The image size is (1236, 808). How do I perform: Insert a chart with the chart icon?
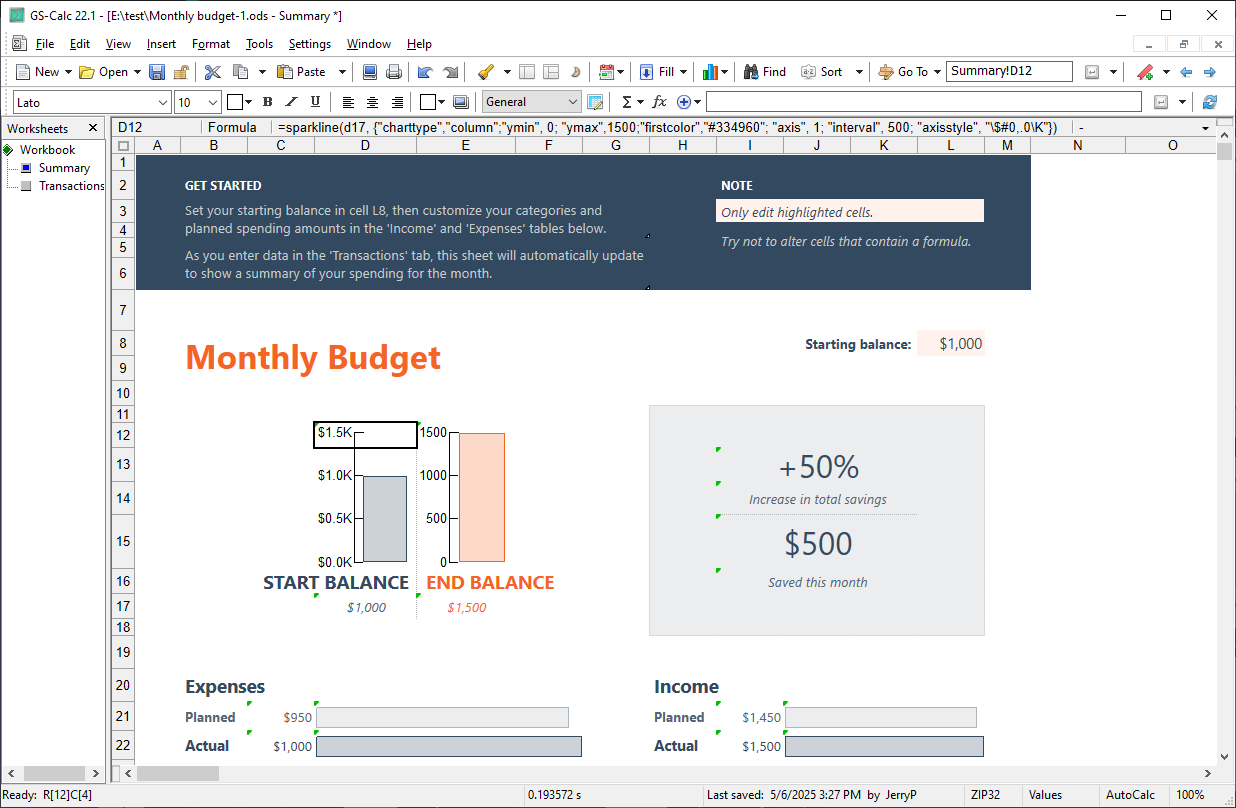click(713, 72)
